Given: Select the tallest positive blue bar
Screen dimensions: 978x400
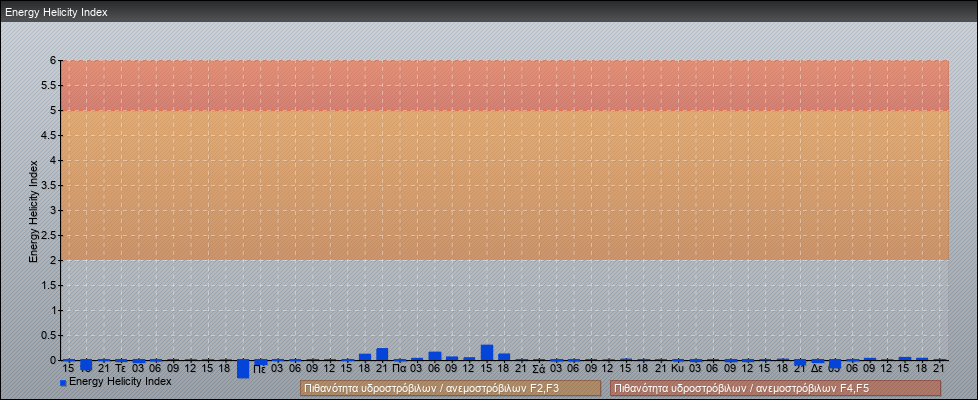Looking at the screenshot, I should click(487, 353).
